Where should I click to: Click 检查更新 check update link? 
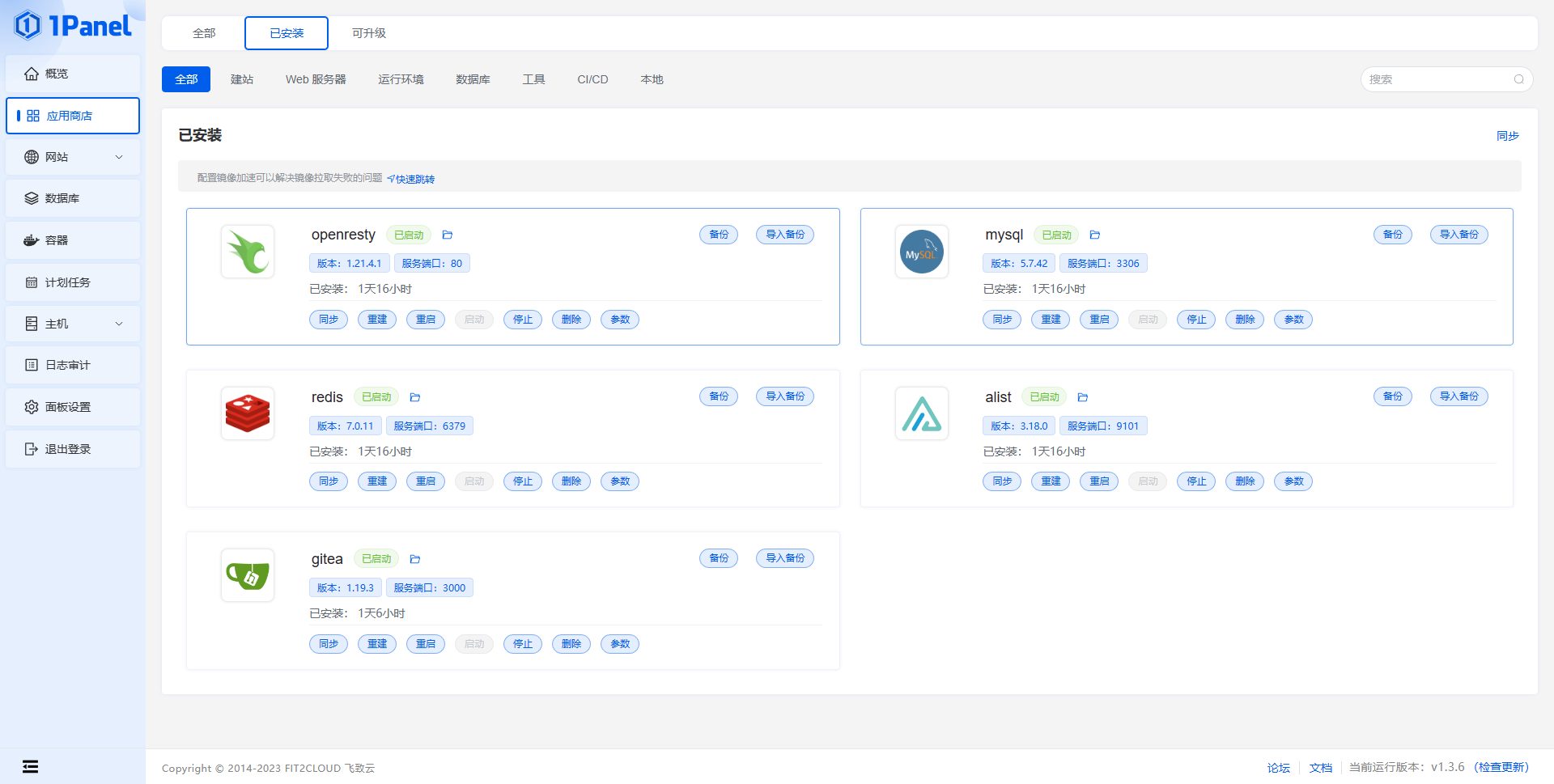tap(1502, 767)
